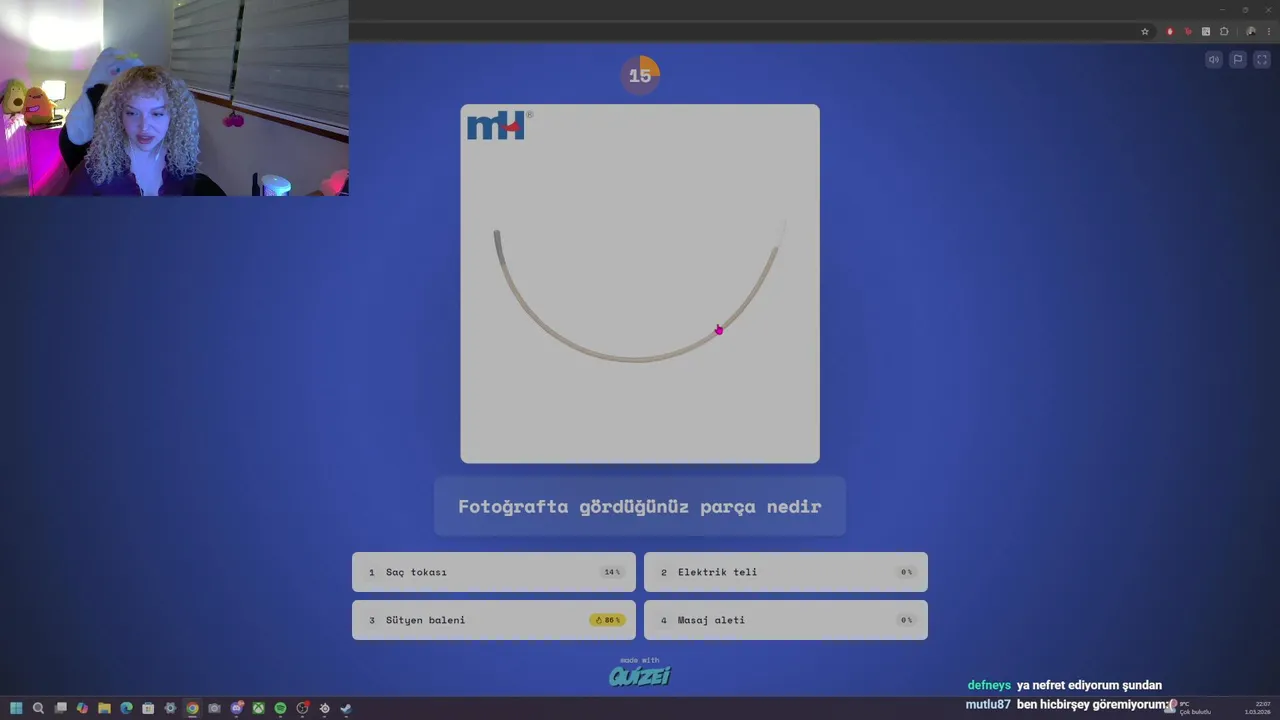Open the grey square browser extension
The image size is (1280, 720).
1206,32
